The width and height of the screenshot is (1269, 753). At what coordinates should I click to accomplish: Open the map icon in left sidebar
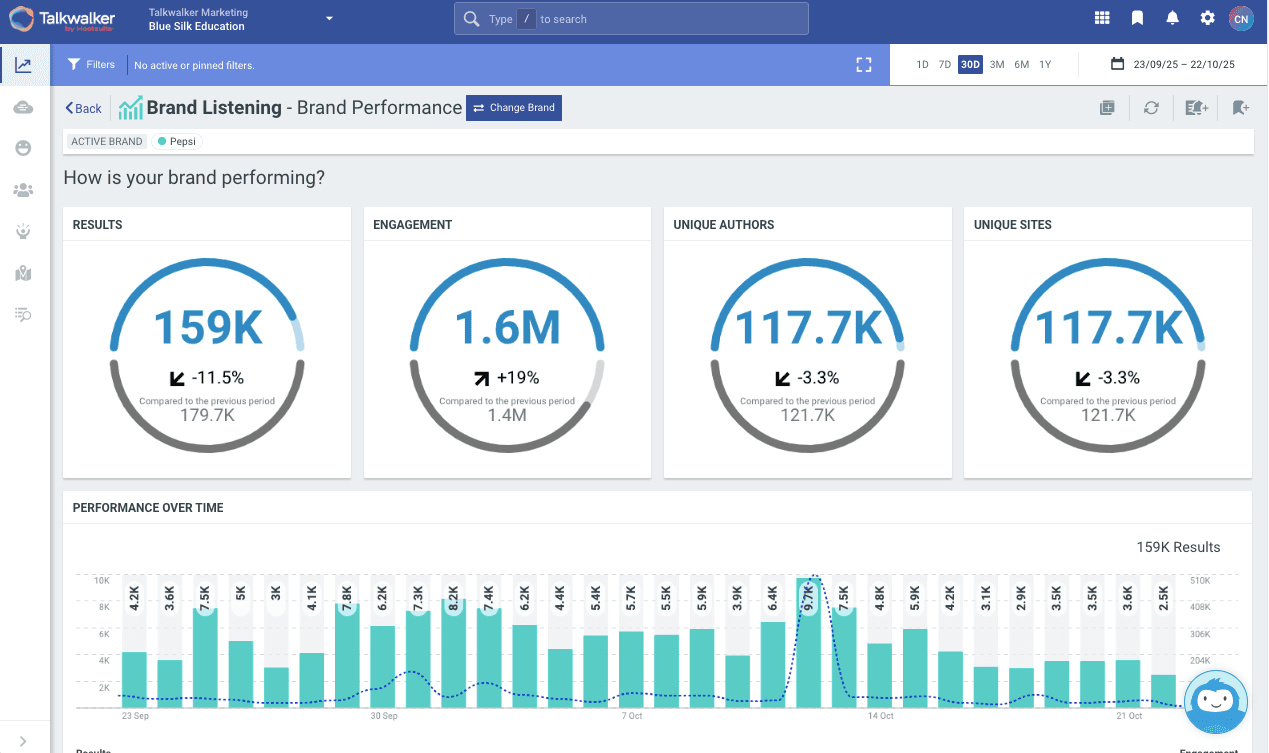[x=23, y=273]
